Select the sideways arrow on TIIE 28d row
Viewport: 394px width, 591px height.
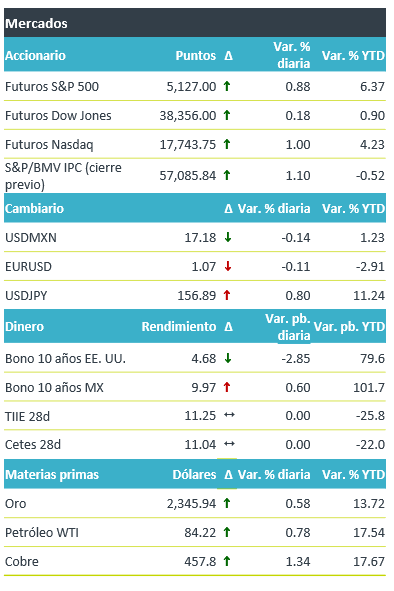[229, 415]
